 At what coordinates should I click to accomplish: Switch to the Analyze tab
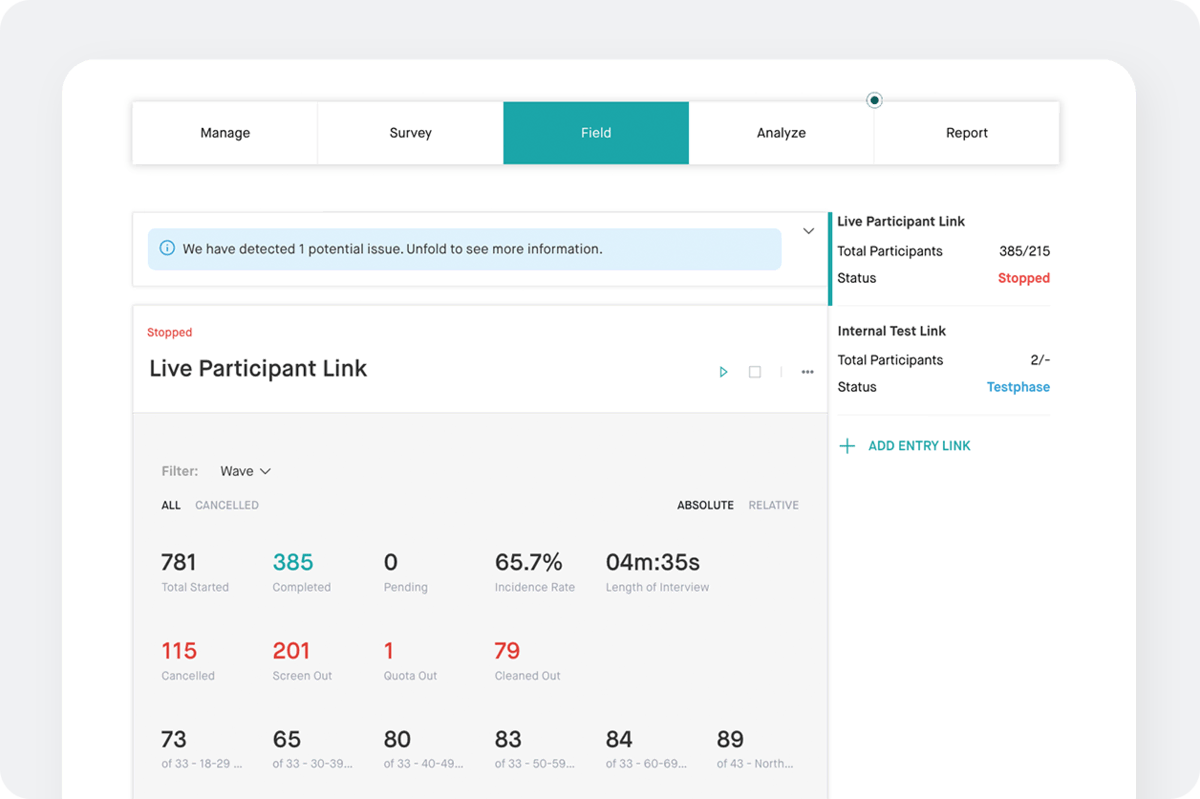(781, 132)
